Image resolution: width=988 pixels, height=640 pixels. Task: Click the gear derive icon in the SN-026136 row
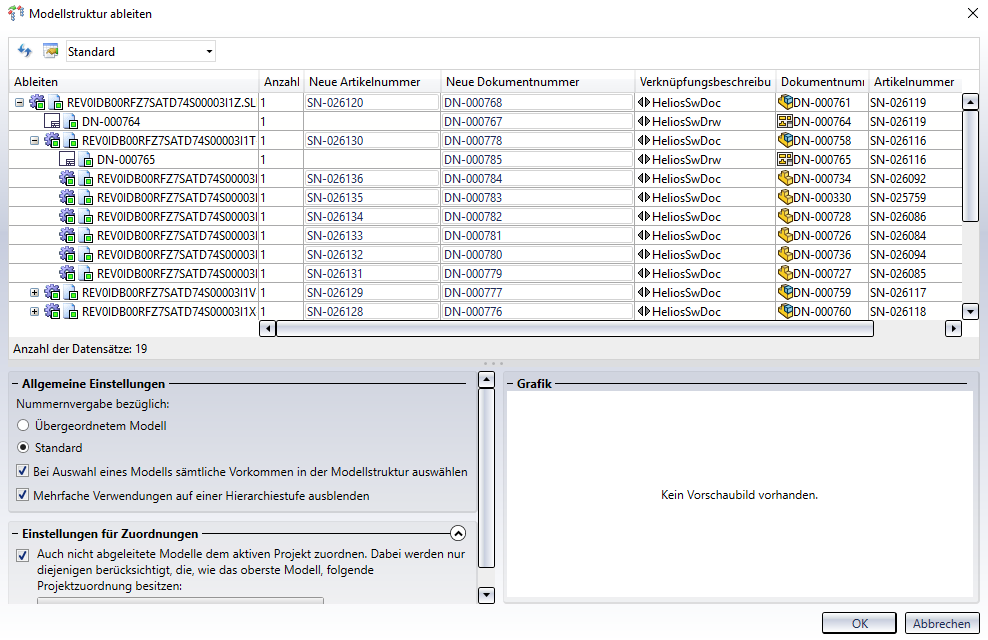coord(67,178)
